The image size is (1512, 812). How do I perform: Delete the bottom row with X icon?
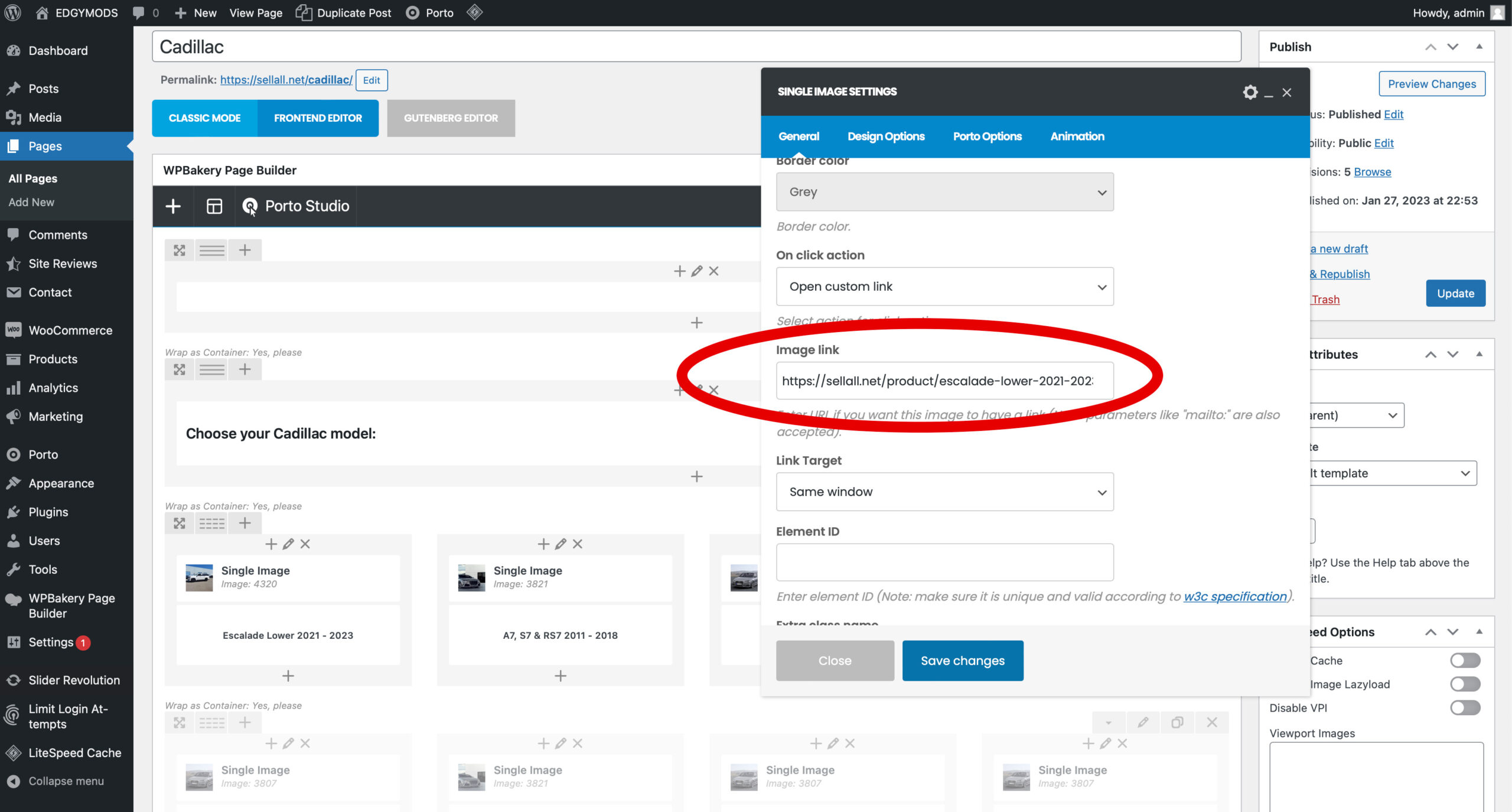click(1212, 722)
